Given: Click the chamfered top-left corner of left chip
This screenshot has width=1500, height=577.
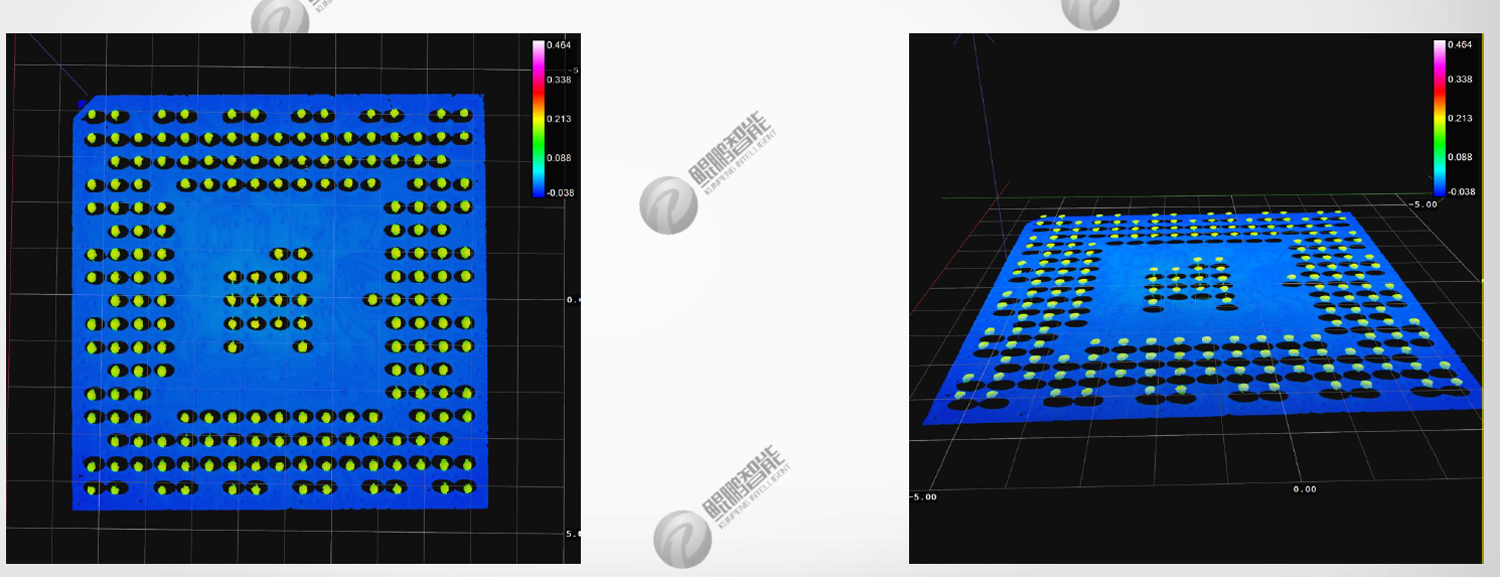Looking at the screenshot, I should point(84,103).
